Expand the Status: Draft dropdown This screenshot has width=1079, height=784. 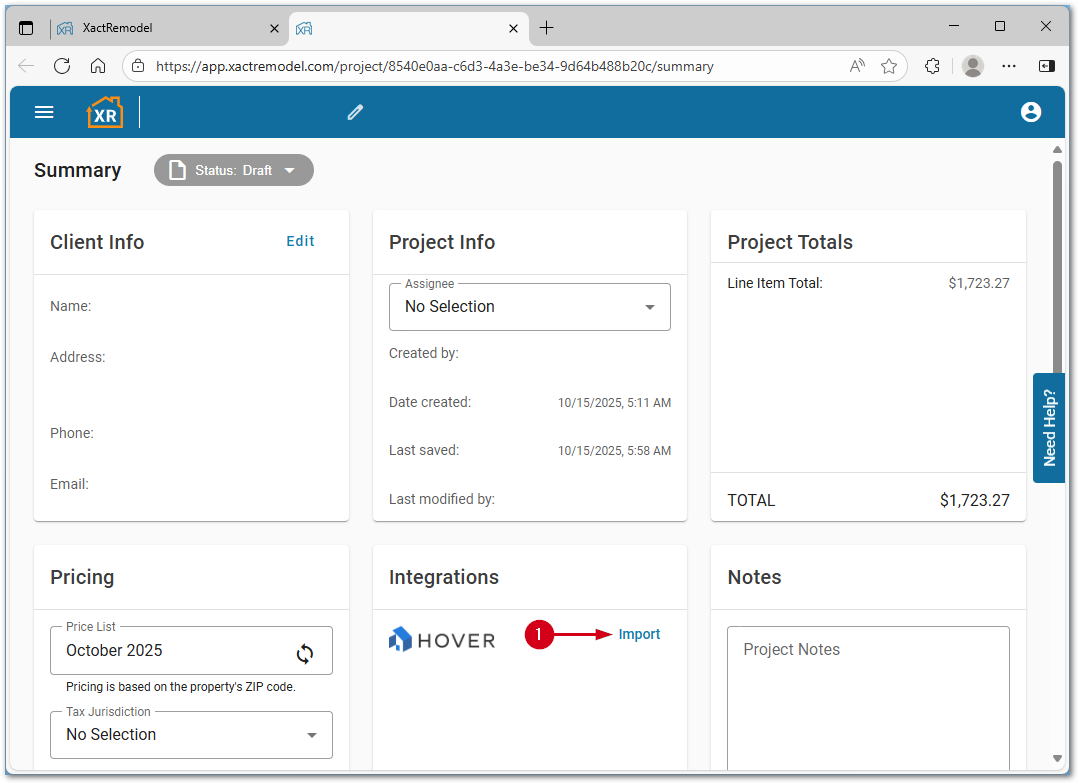pos(234,170)
